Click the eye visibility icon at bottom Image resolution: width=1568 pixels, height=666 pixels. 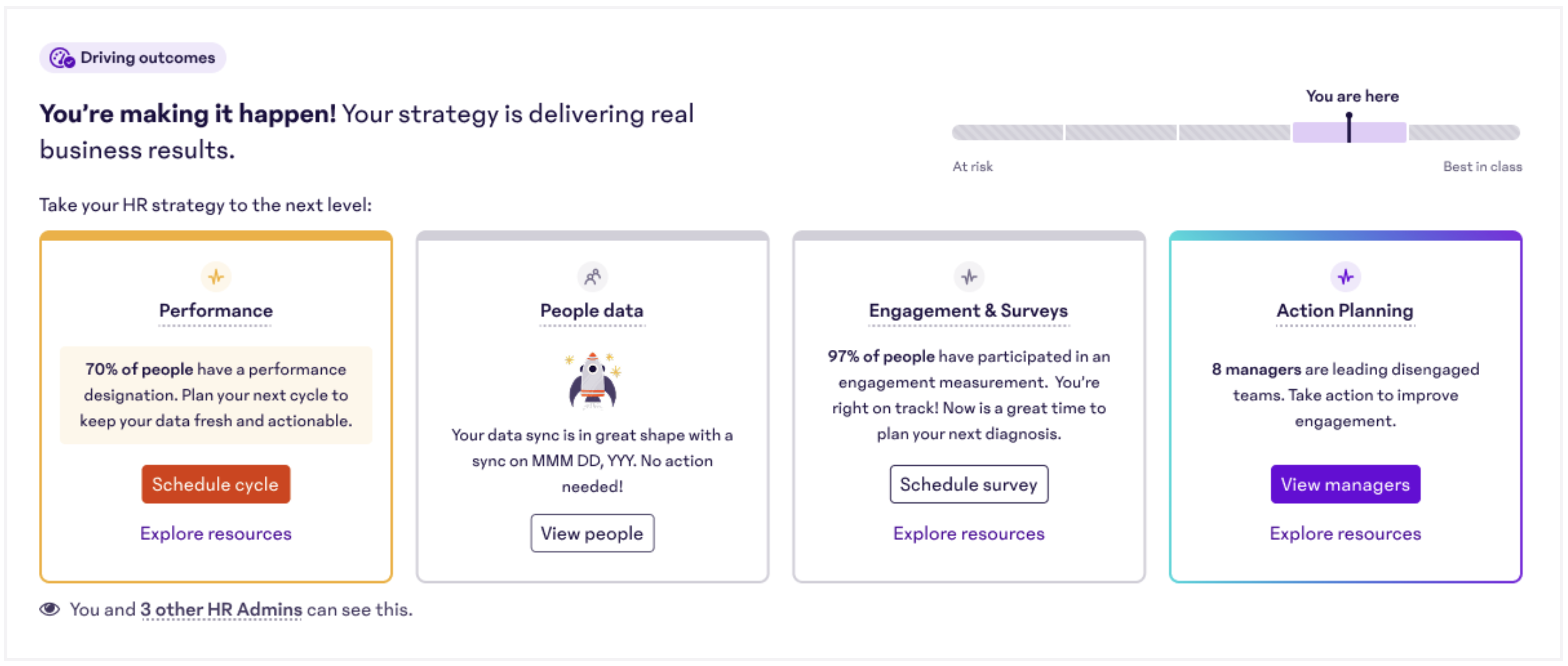(x=50, y=609)
